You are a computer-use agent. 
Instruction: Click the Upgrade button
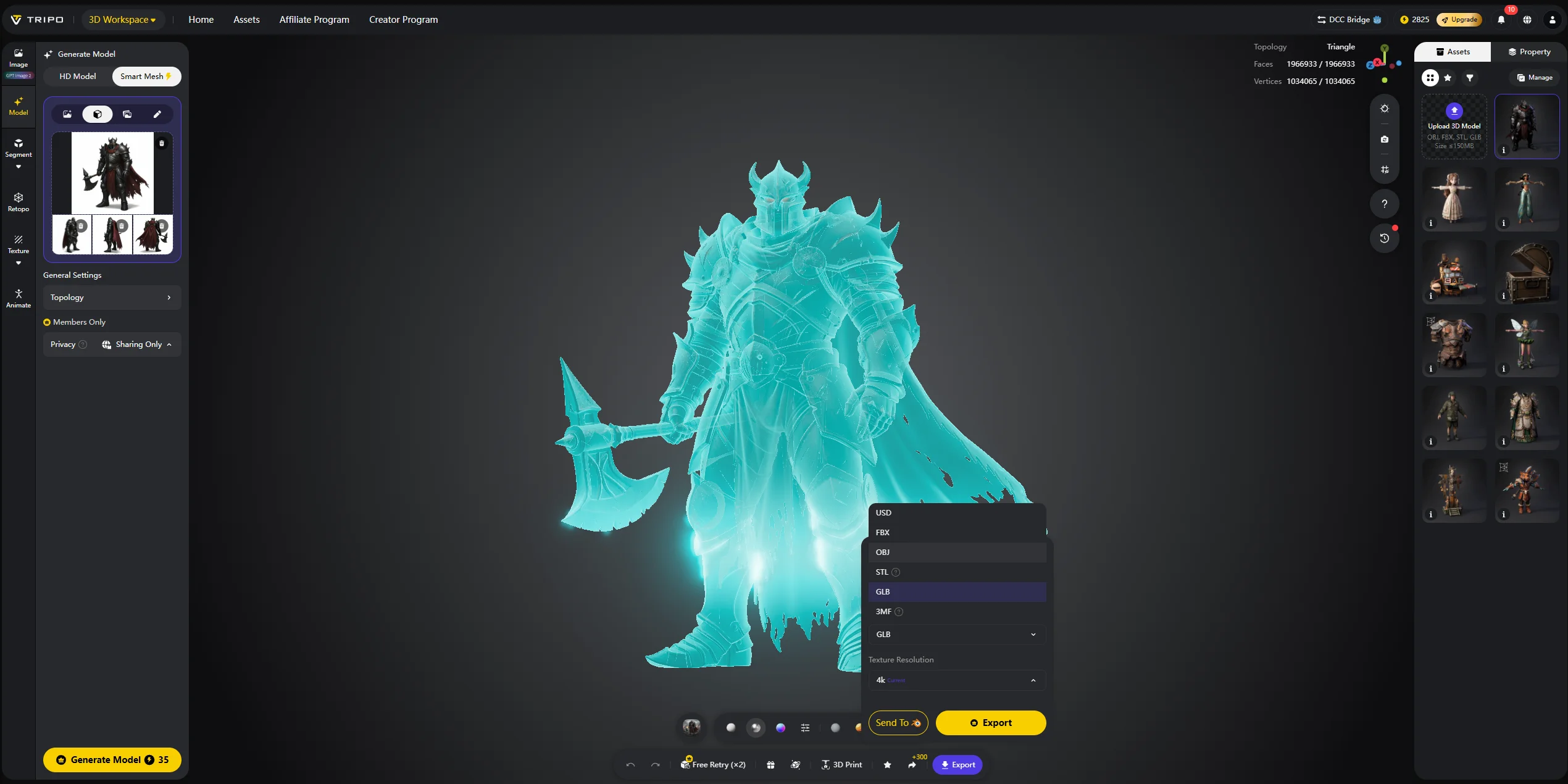1459,20
